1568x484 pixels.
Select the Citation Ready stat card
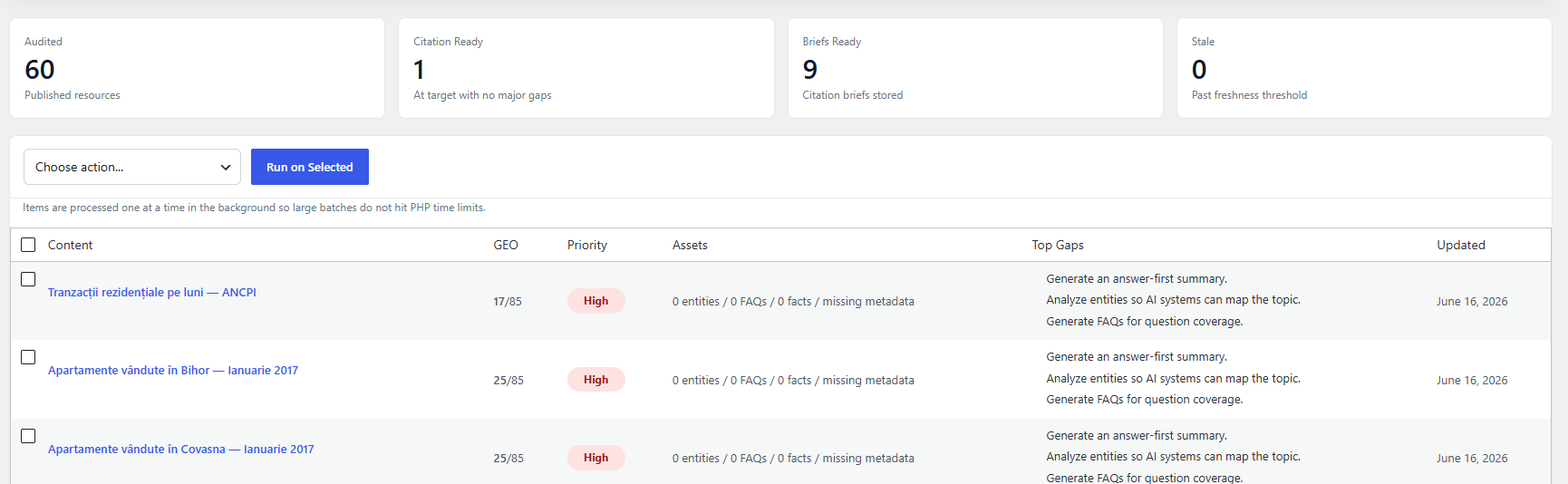point(586,68)
